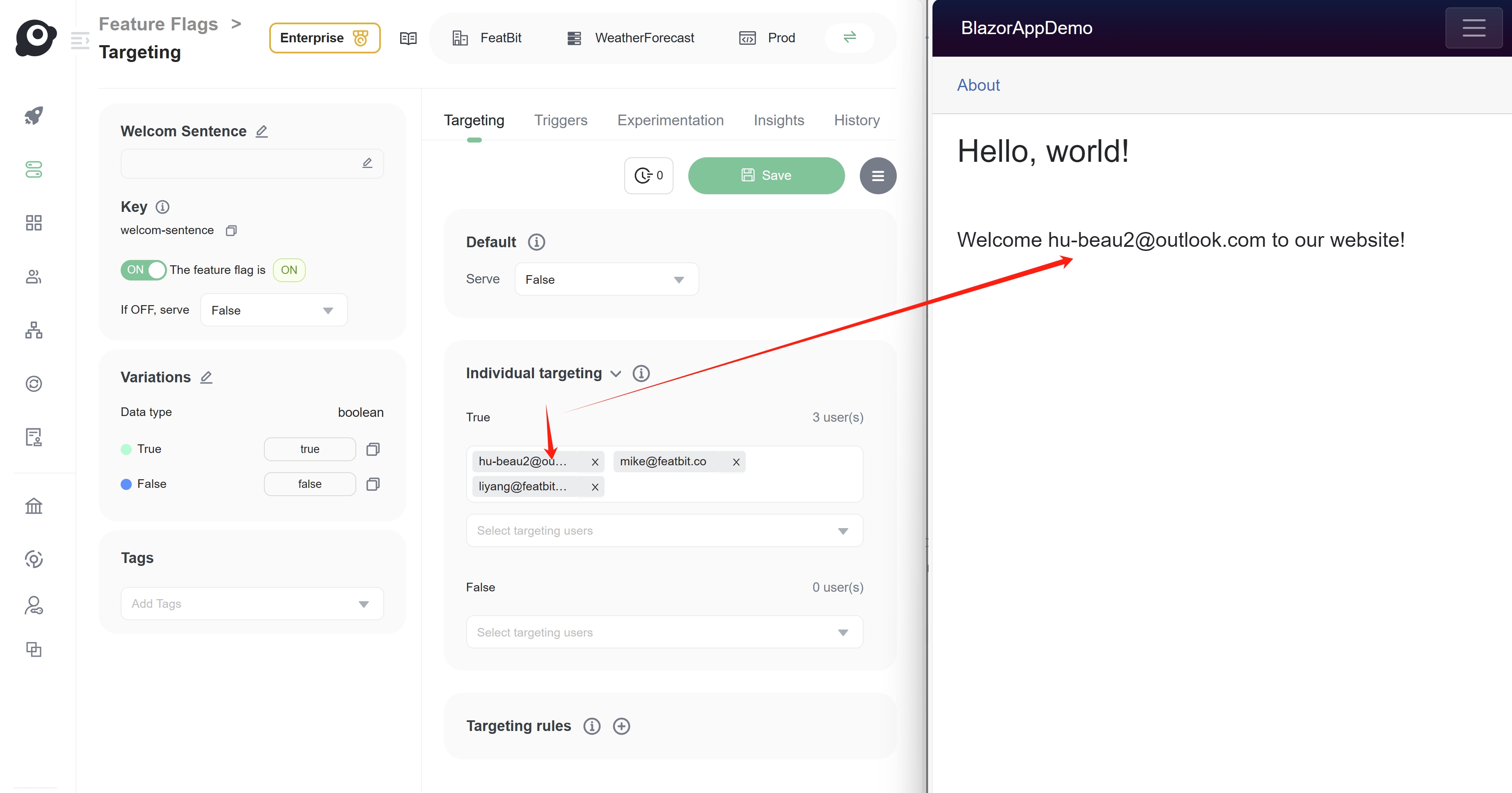Viewport: 1512px width, 793px height.
Task: Click BlazorAppDemo brand title
Action: tap(1026, 28)
